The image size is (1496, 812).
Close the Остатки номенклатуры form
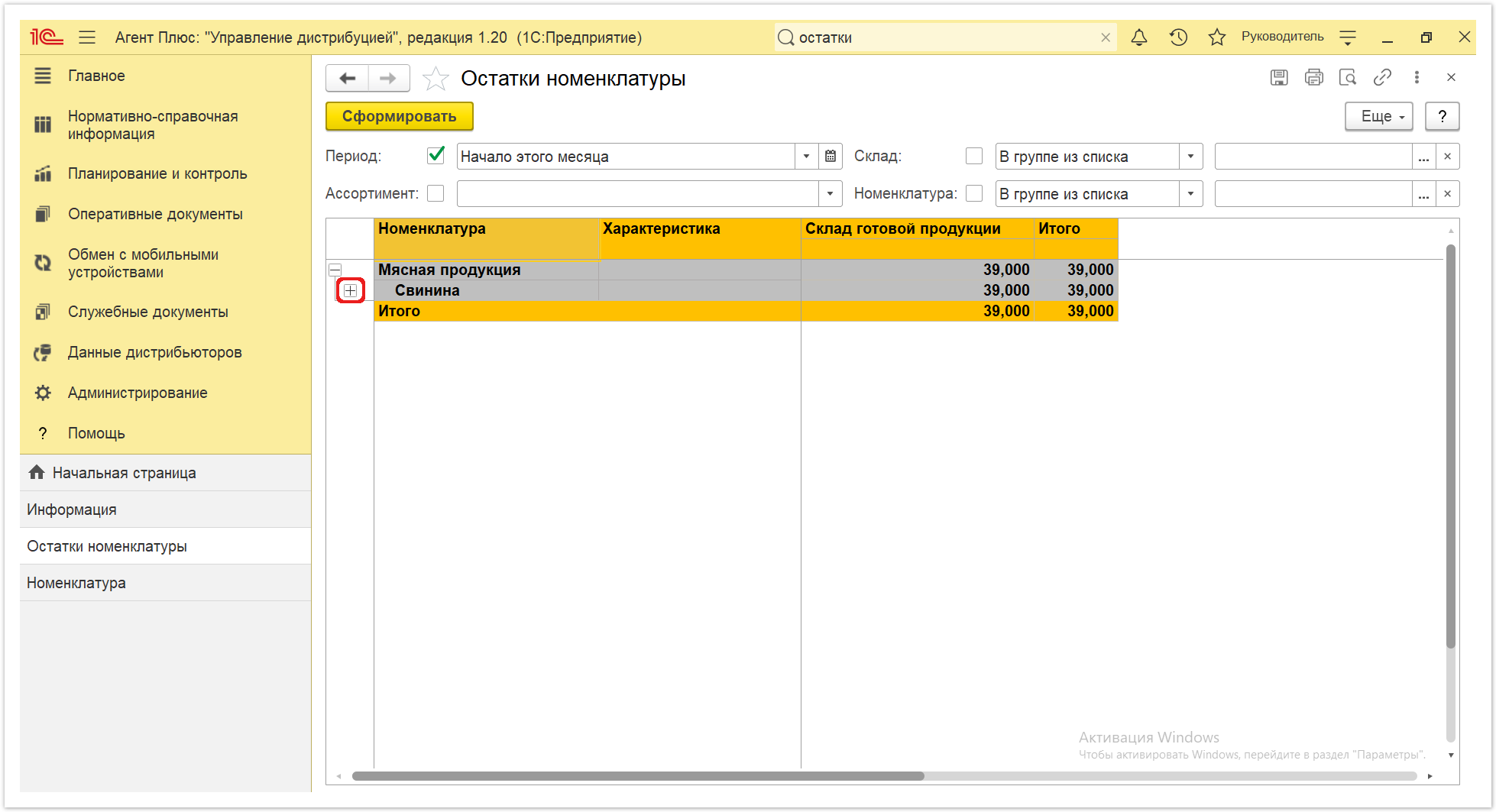[1451, 77]
